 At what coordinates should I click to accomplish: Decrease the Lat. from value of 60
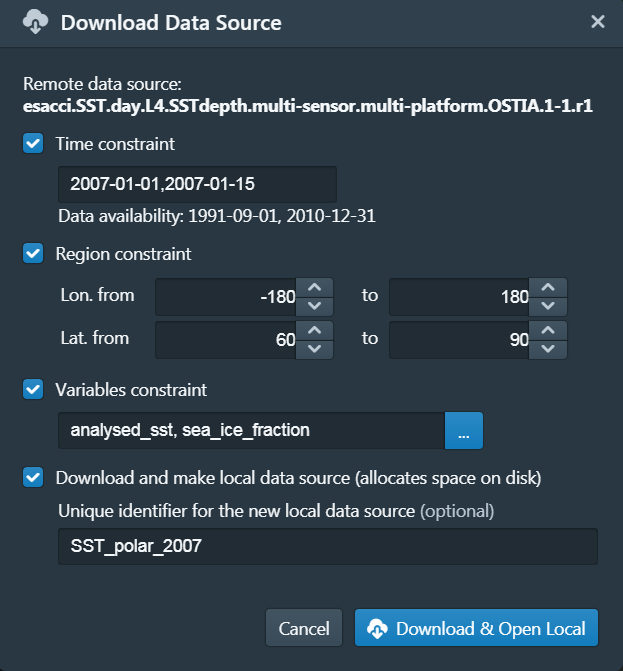[x=314, y=350]
